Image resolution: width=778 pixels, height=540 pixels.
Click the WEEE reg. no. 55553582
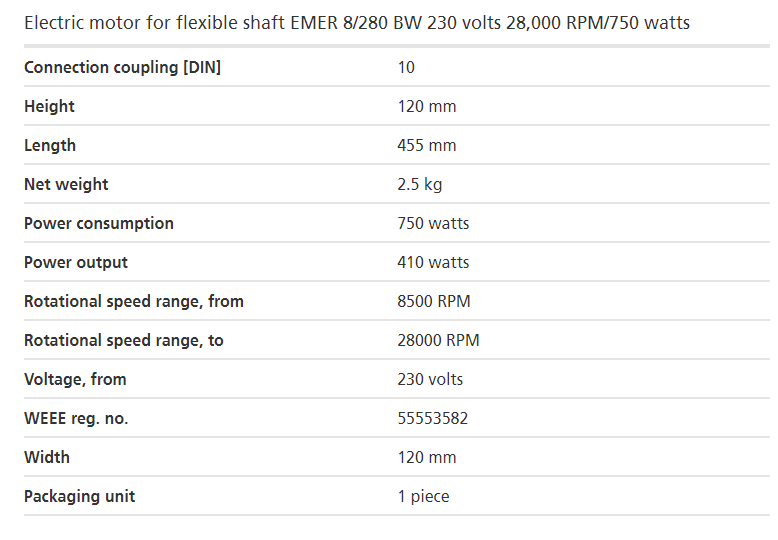(433, 418)
